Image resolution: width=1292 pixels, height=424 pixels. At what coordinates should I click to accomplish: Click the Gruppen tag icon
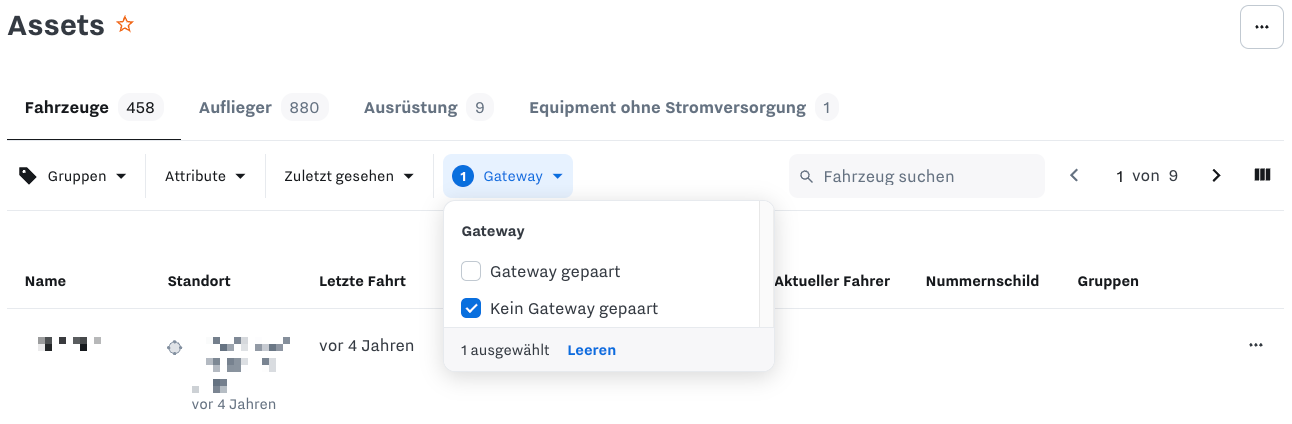click(28, 176)
